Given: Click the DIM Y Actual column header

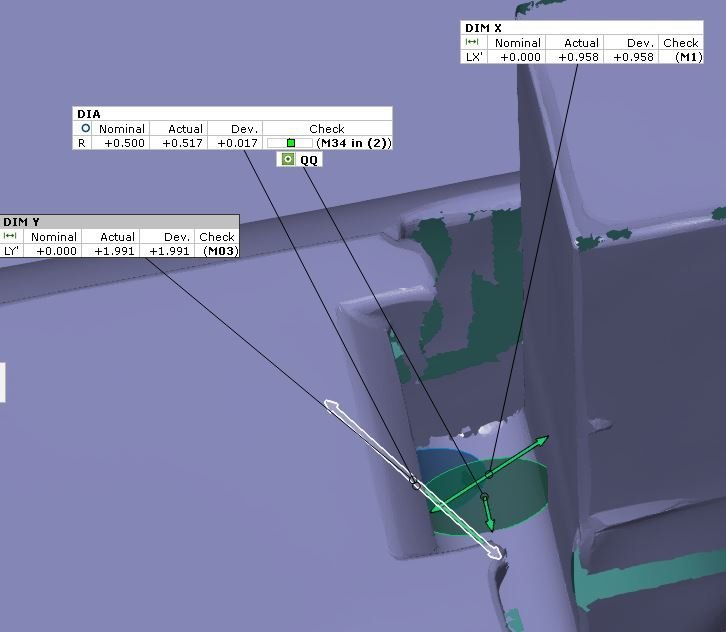Looking at the screenshot, I should (x=117, y=237).
